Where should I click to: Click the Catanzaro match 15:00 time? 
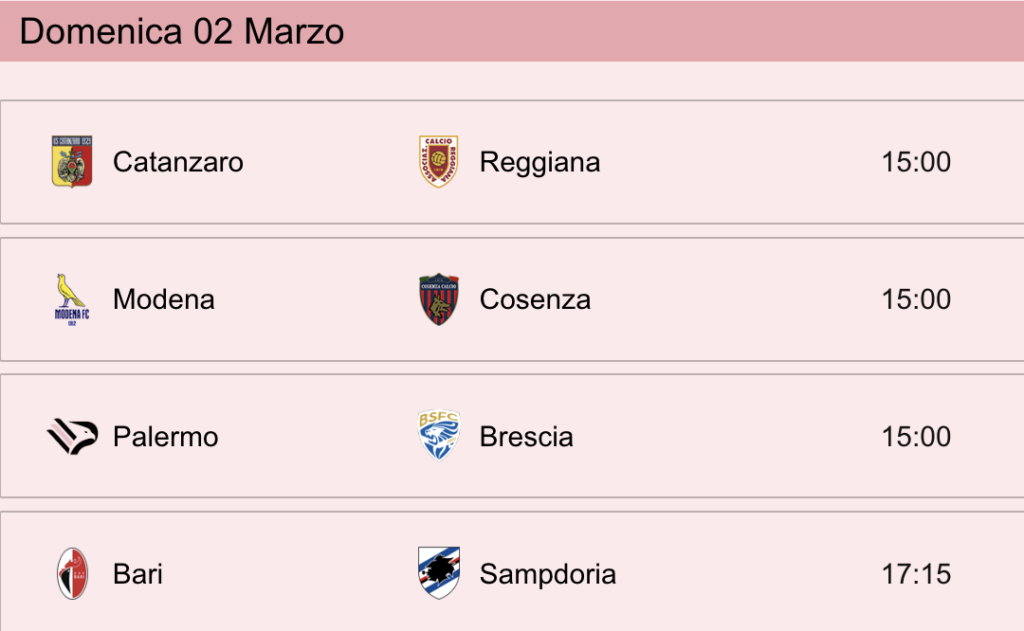pyautogui.click(x=916, y=162)
